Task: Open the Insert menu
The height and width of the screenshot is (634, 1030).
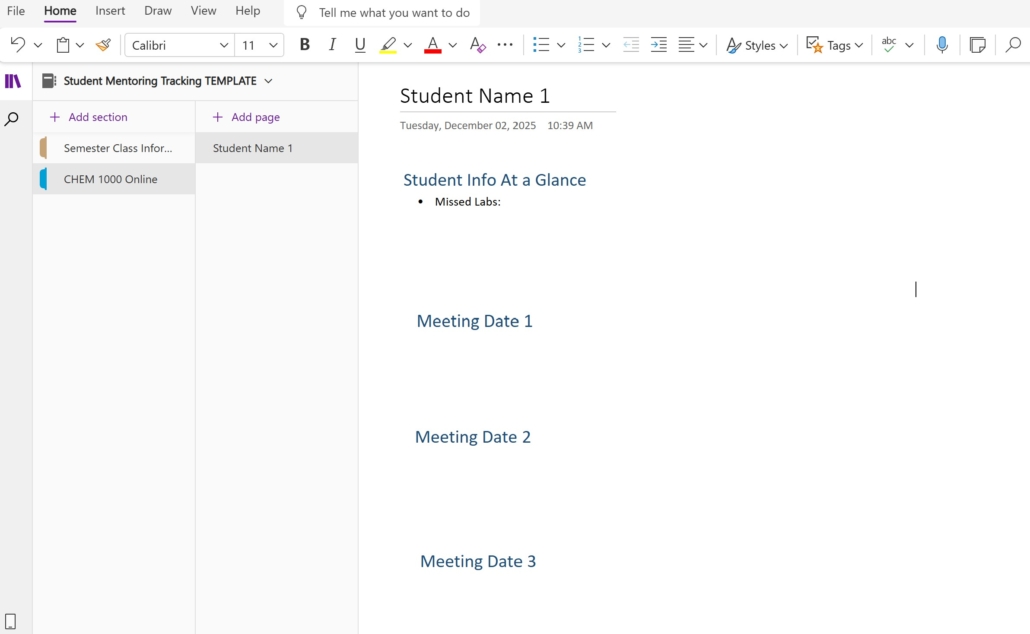Action: [x=109, y=11]
